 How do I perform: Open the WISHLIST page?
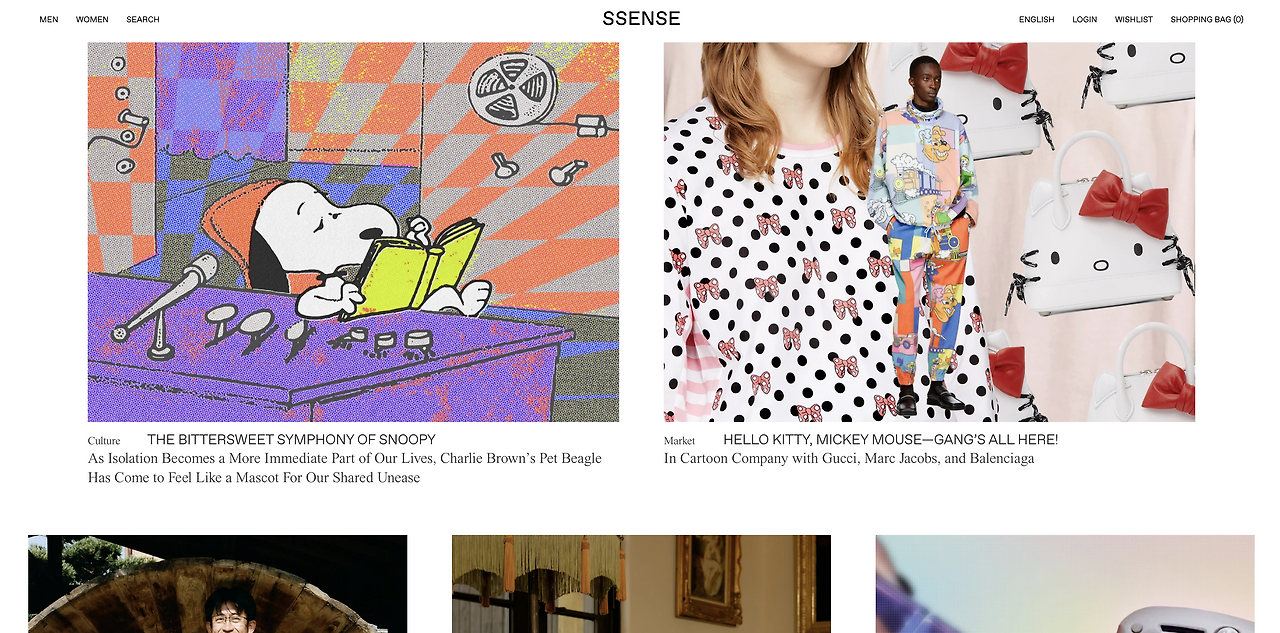[x=1134, y=20]
